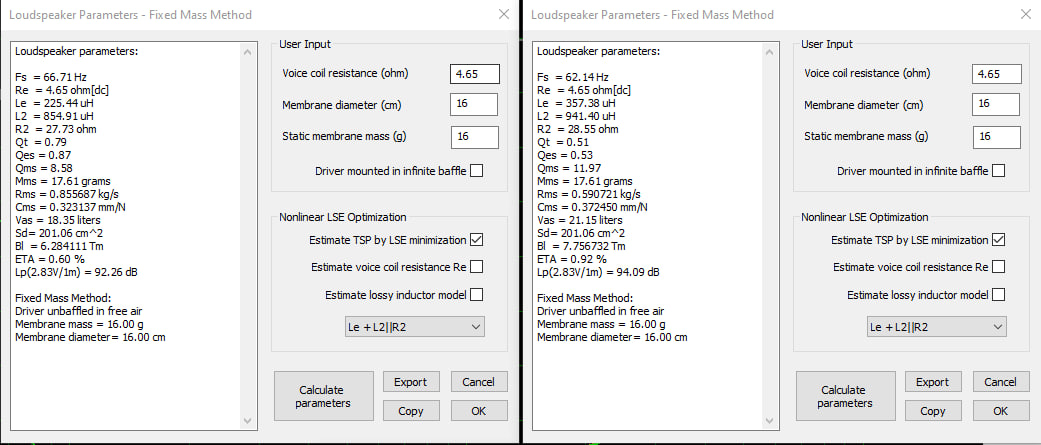Viewport: 1041px width, 445px height.
Task: Toggle infinite baffle checkbox in right dialog
Action: click(999, 171)
